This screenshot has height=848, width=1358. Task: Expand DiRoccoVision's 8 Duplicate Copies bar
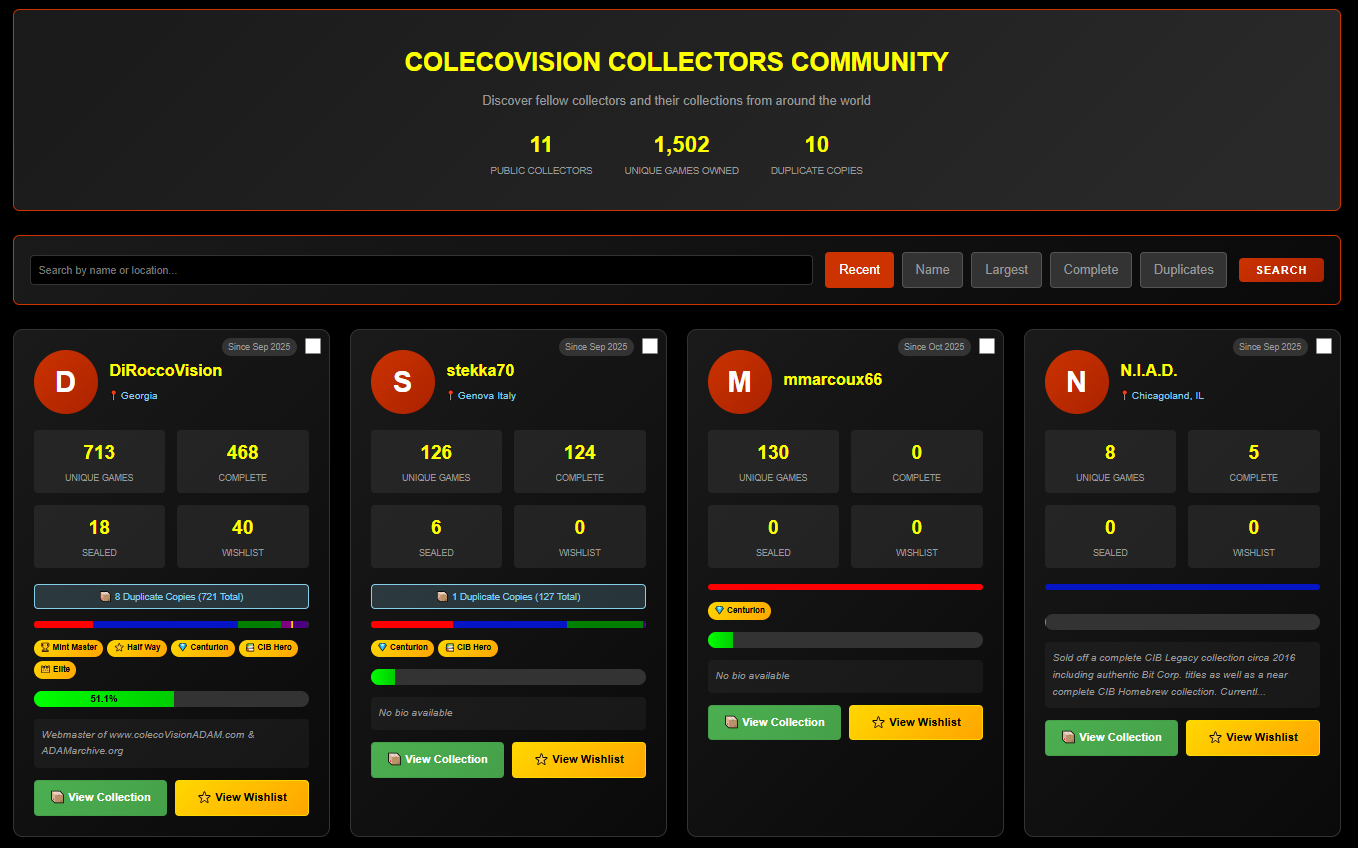click(x=171, y=597)
